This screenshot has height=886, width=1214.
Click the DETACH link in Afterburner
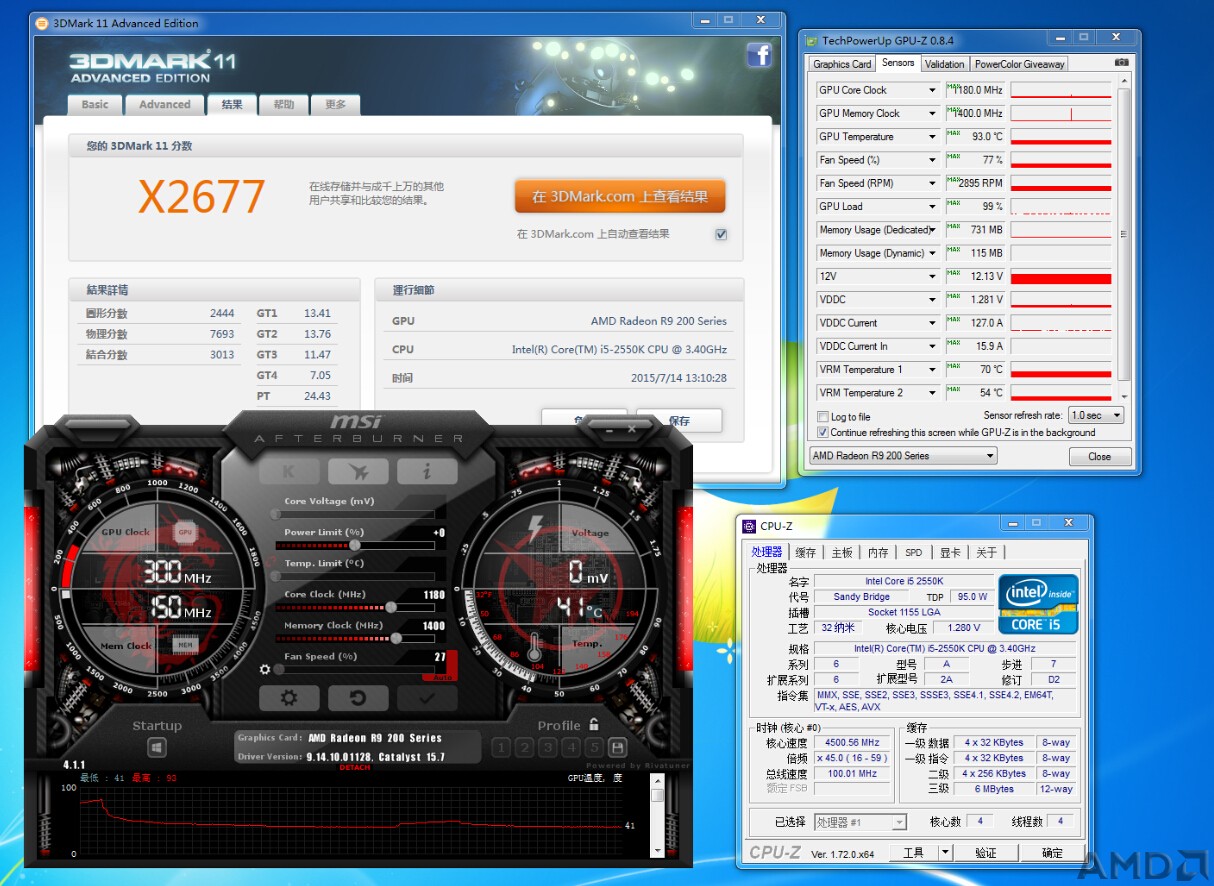pyautogui.click(x=355, y=768)
